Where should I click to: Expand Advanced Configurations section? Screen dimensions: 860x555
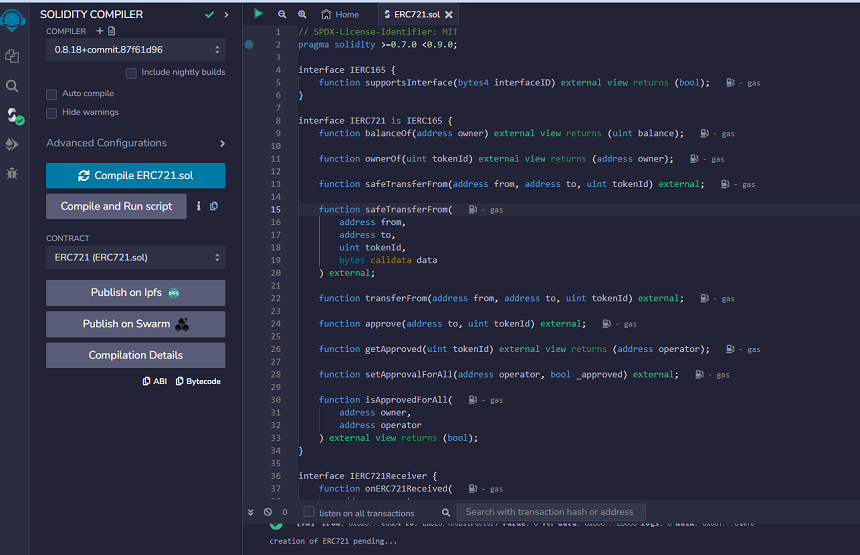point(135,143)
